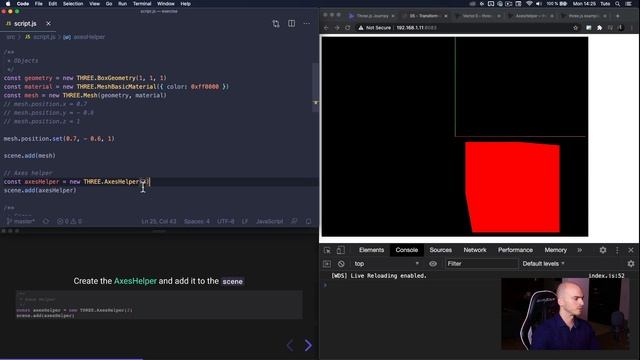Open the Wi-Fi menu bar icon
The image size is (640, 360).
tap(529, 4)
